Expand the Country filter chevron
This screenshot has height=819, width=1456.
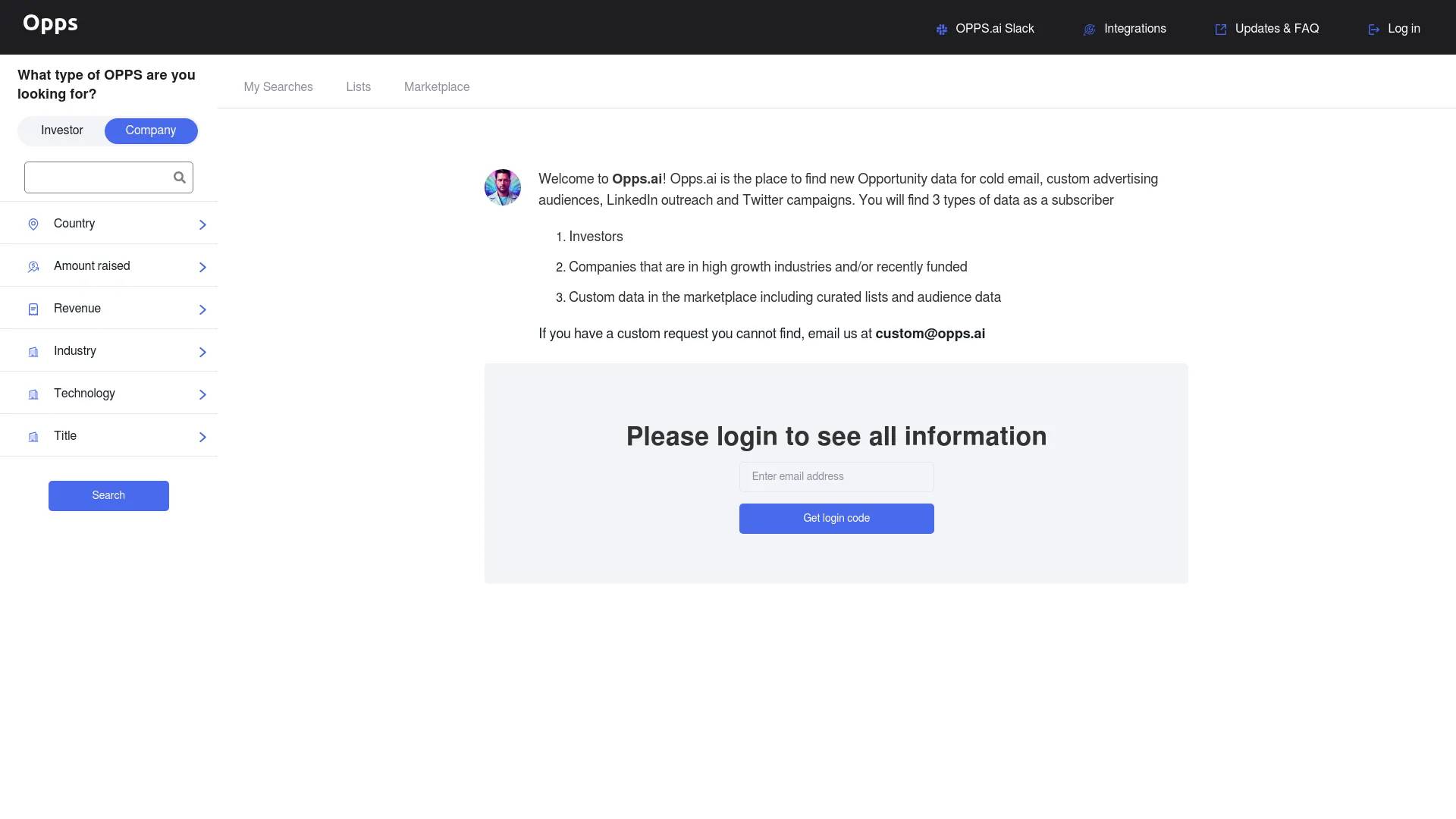202,224
